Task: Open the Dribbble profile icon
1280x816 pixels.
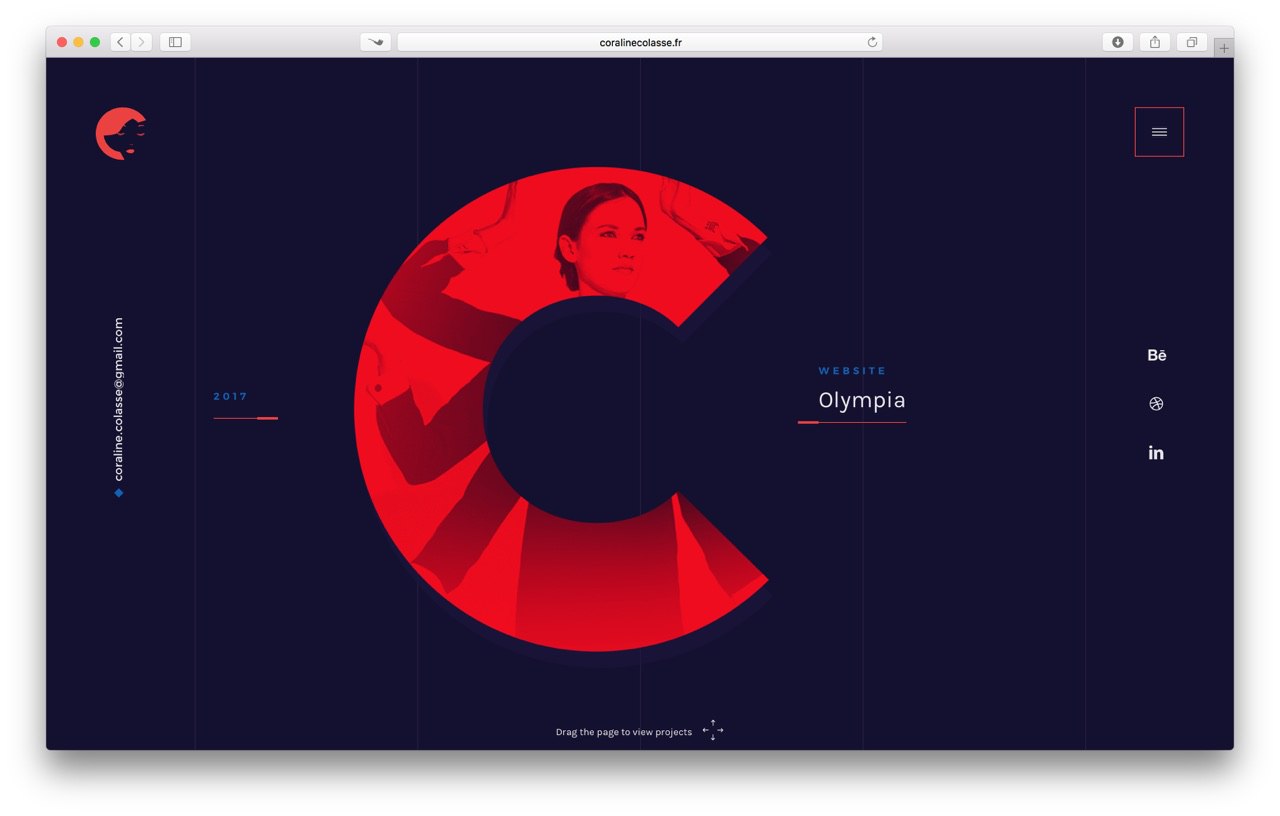Action: coord(1157,404)
